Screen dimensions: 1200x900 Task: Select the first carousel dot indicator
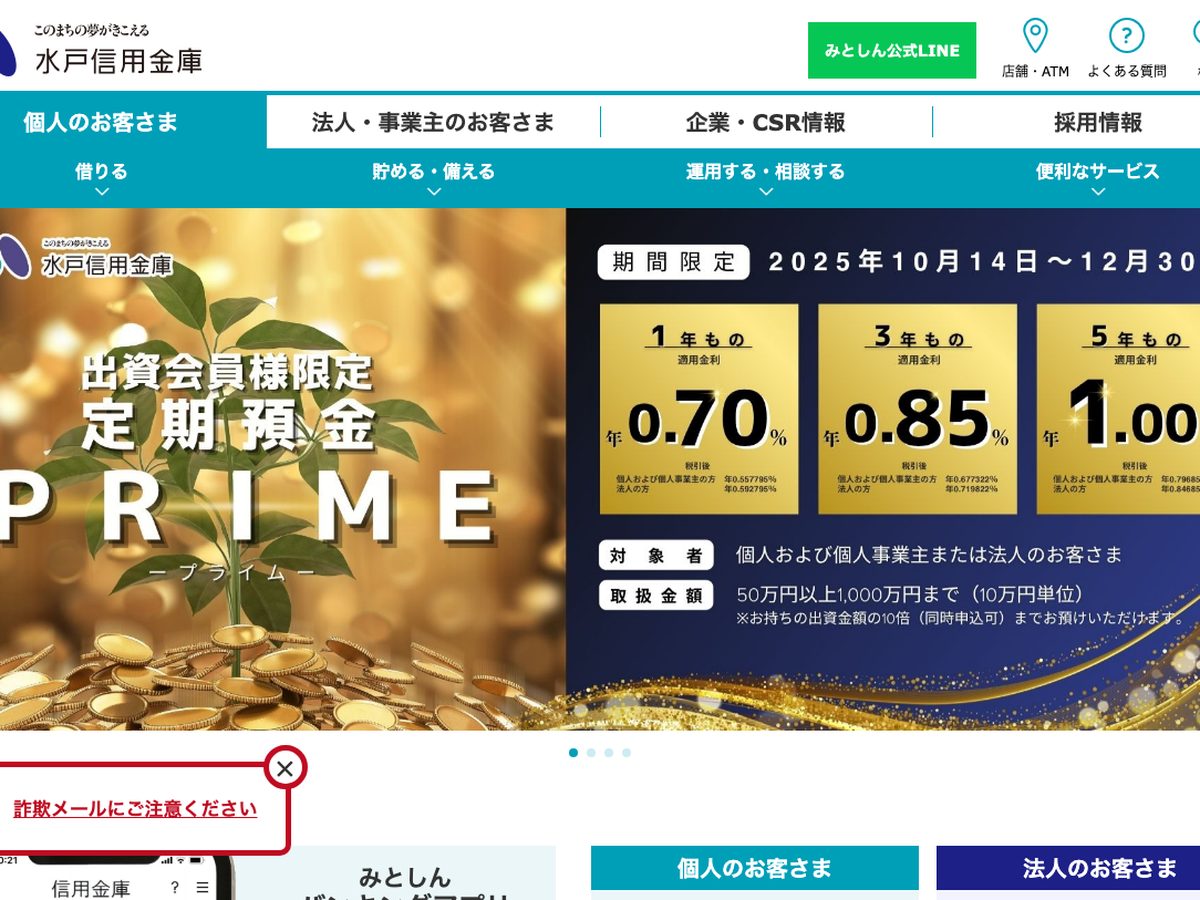coord(573,752)
